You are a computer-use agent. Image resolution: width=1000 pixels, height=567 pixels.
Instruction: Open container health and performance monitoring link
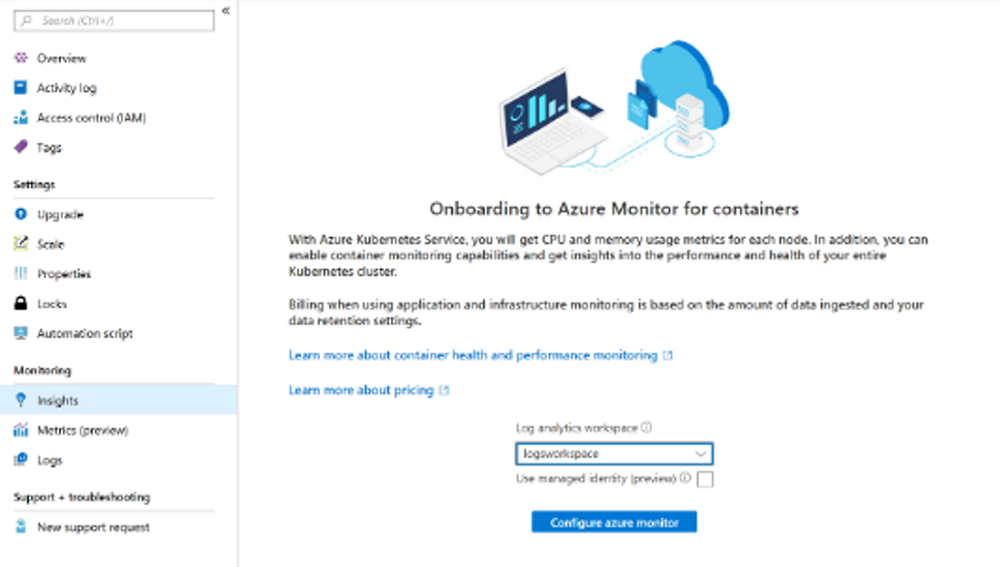pyautogui.click(x=473, y=355)
